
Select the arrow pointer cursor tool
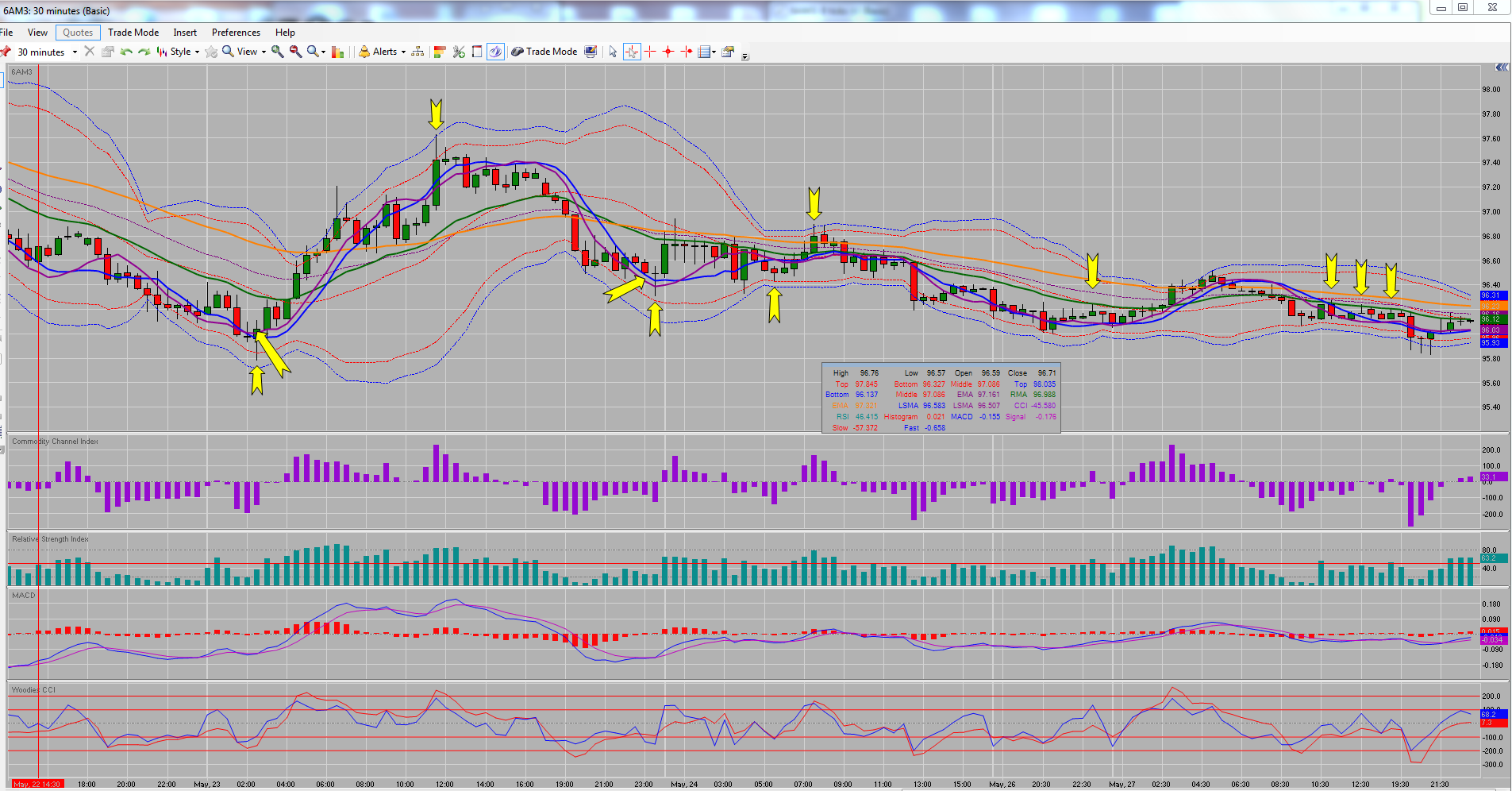click(613, 52)
